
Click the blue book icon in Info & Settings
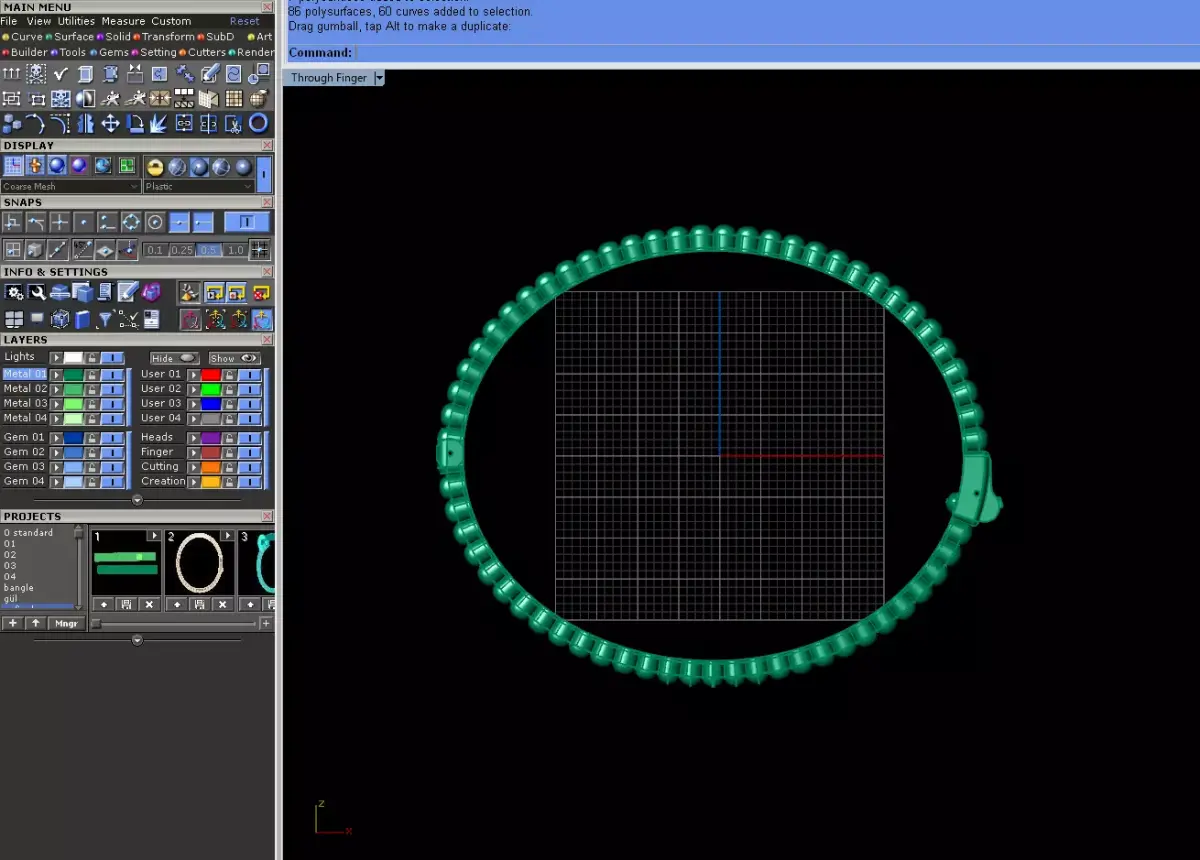click(82, 318)
